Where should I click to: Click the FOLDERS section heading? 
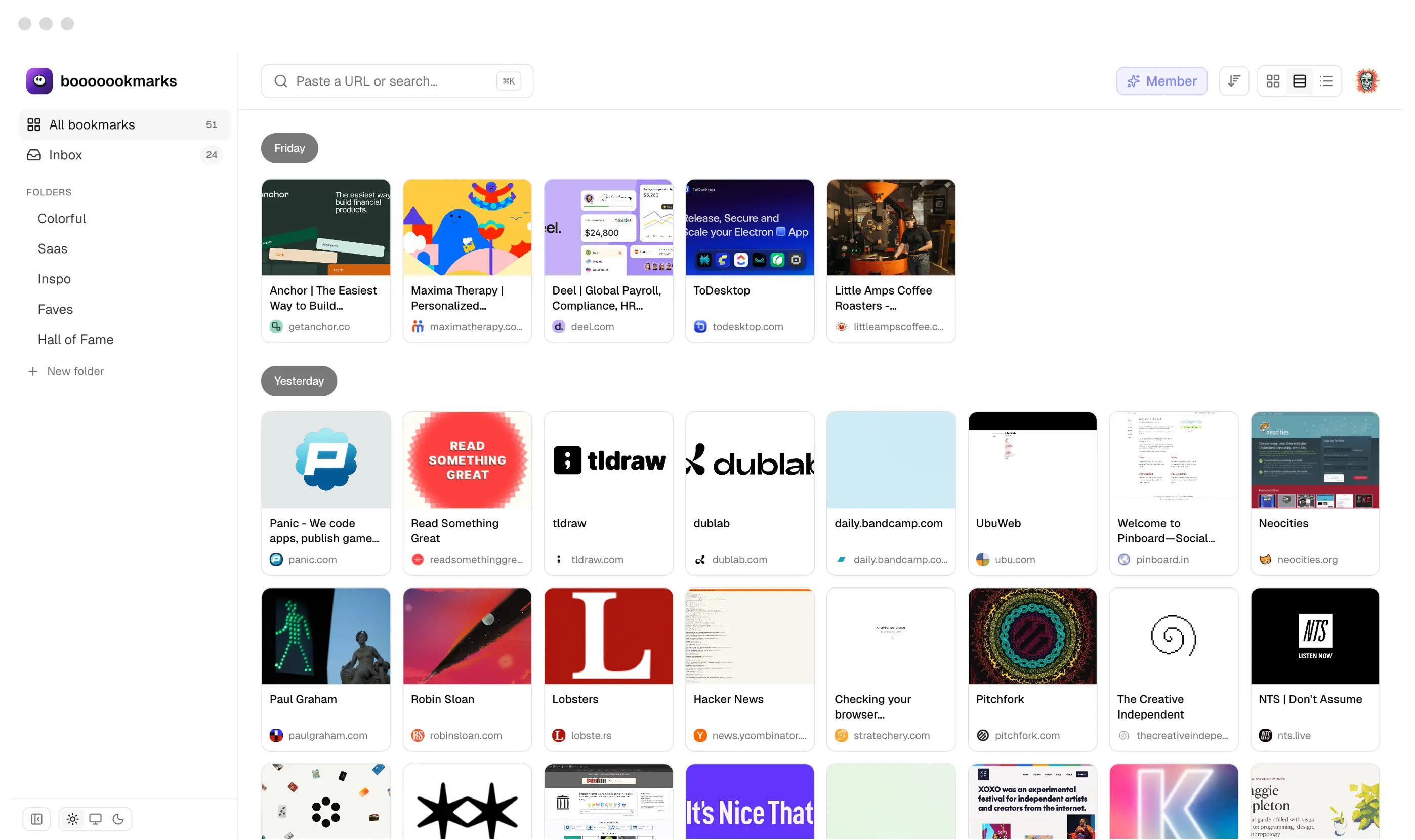pos(49,192)
